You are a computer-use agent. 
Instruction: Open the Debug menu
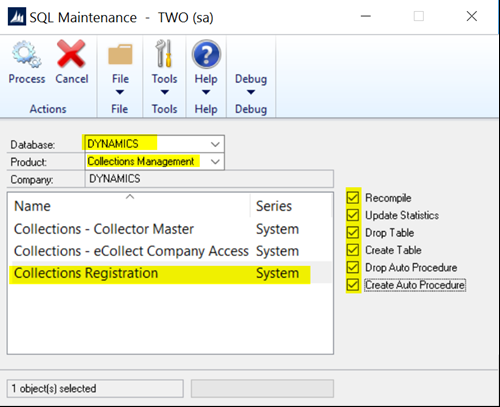pos(251,79)
